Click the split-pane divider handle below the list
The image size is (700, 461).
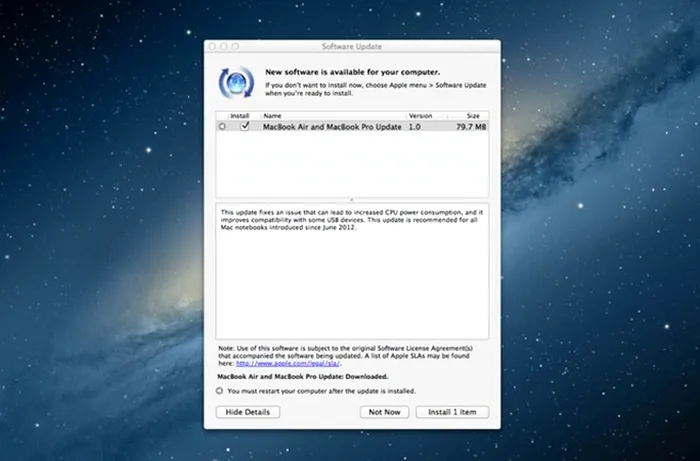[x=352, y=200]
